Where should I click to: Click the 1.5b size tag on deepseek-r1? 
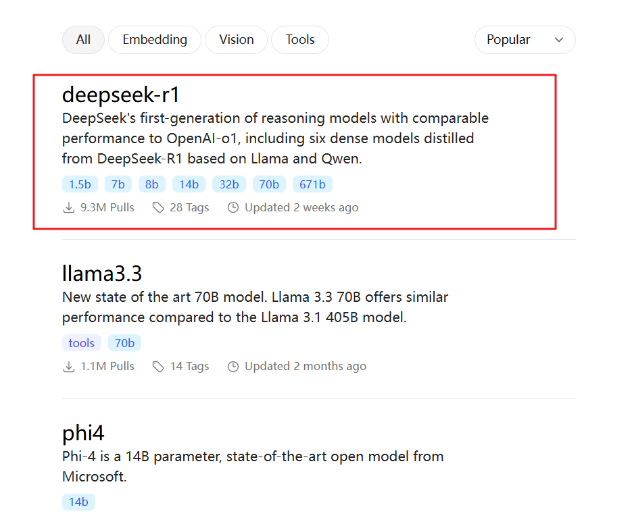click(x=79, y=184)
